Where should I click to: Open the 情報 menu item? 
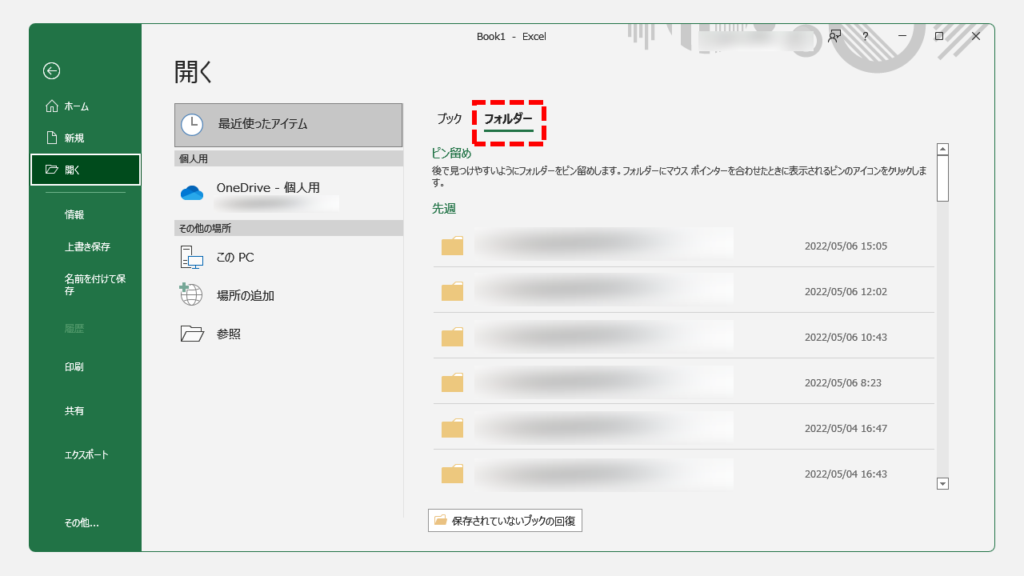(x=74, y=214)
